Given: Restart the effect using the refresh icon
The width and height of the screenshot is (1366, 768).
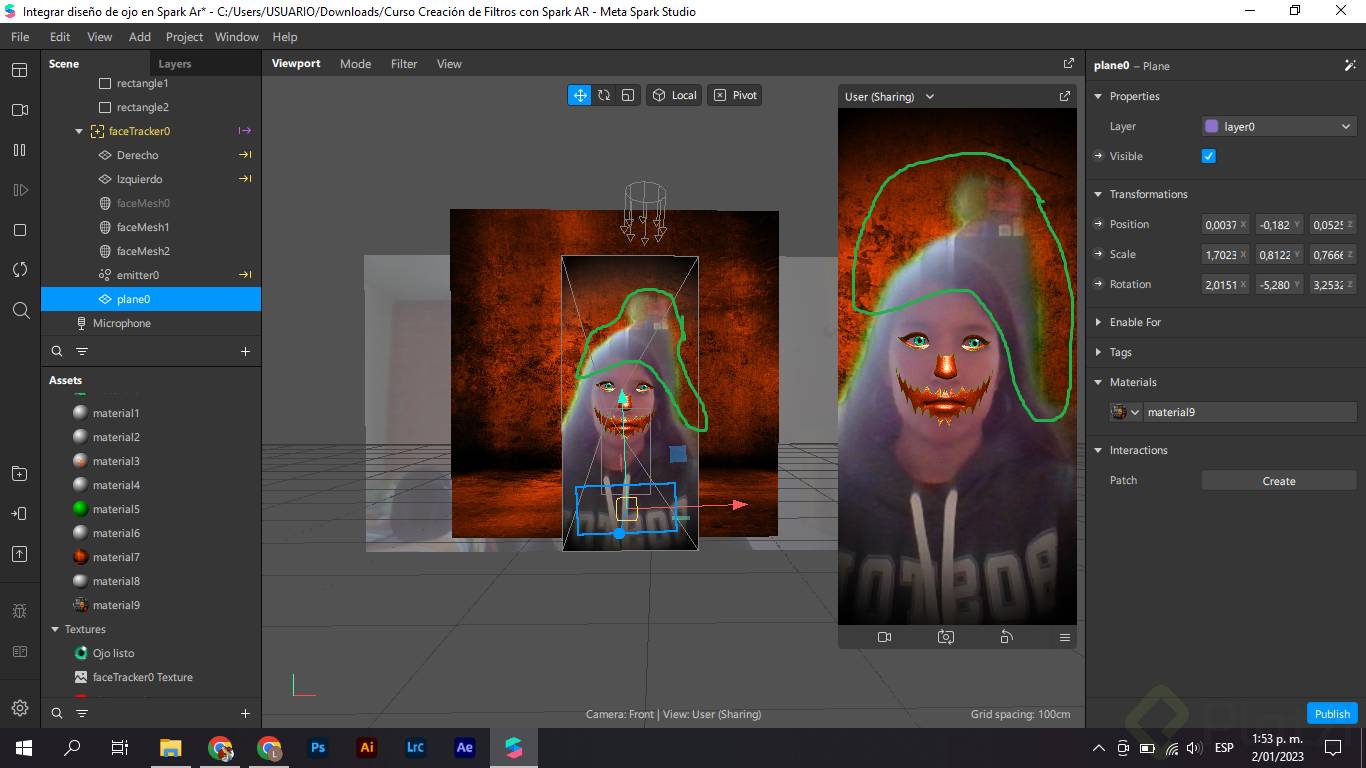Looking at the screenshot, I should (x=19, y=270).
